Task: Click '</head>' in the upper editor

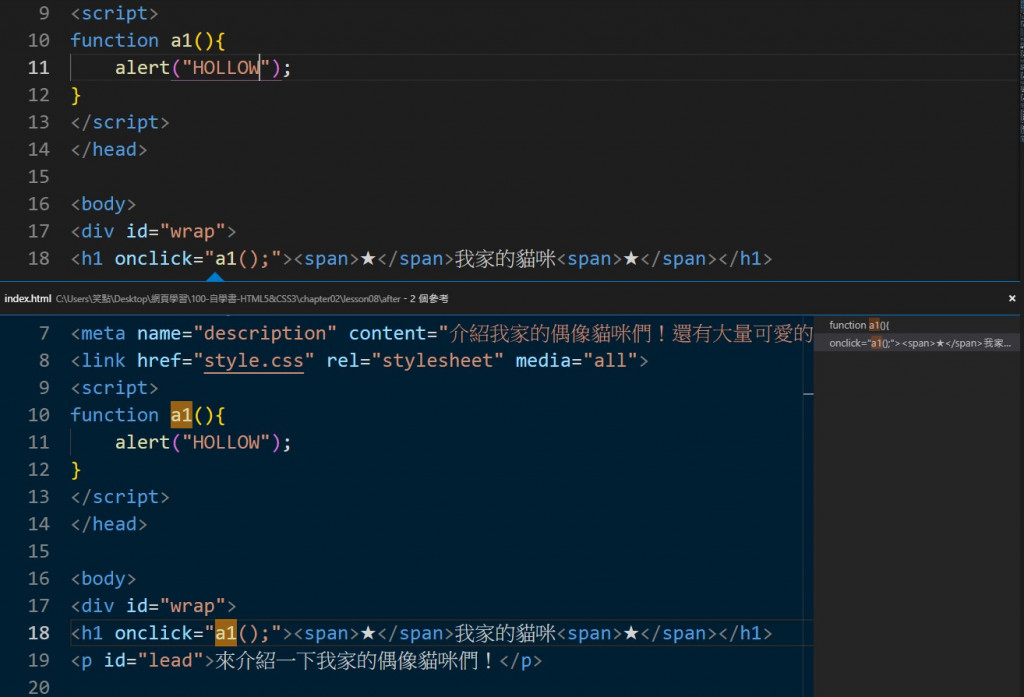Action: (x=108, y=150)
